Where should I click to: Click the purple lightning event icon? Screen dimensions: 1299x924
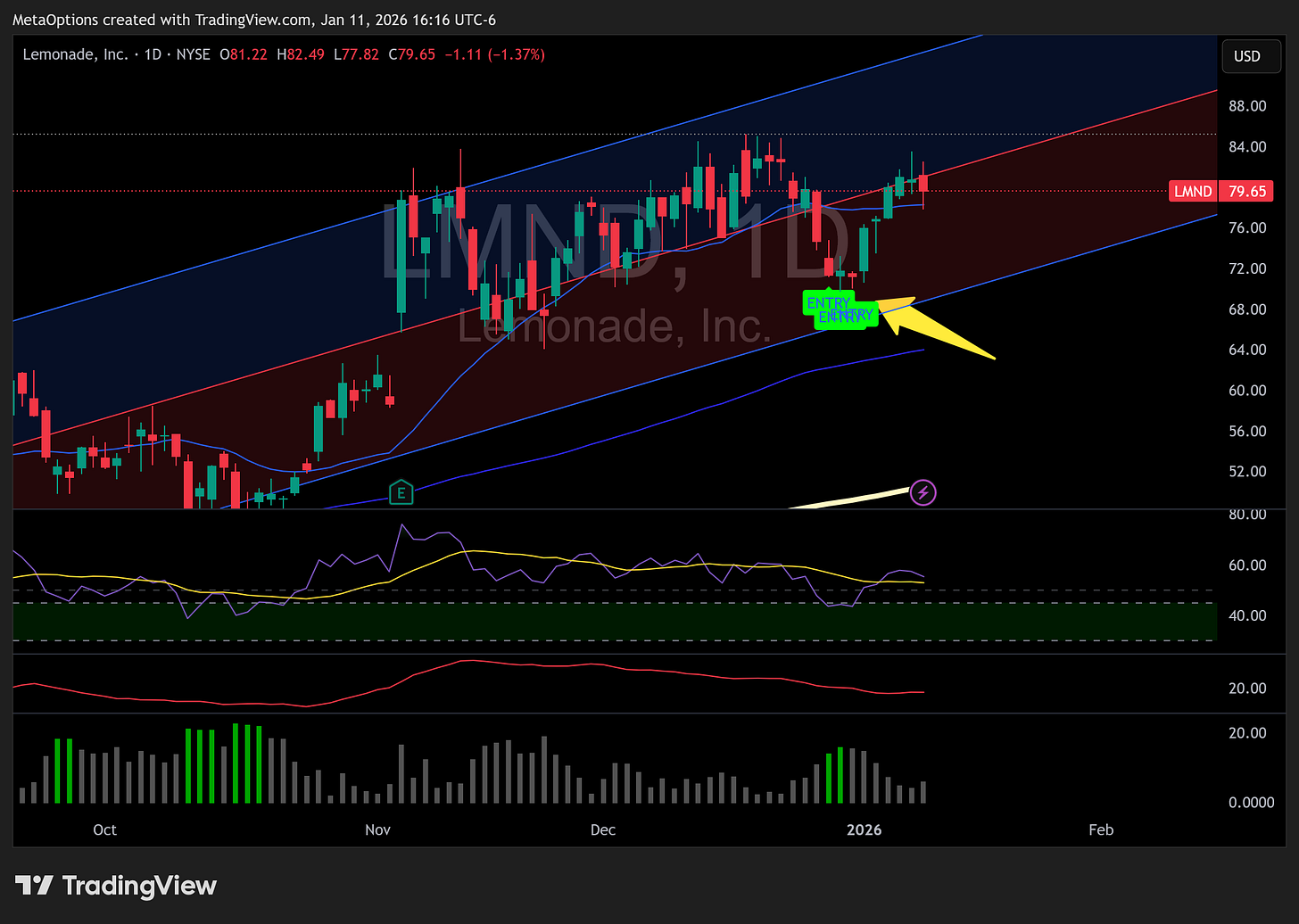pos(923,492)
